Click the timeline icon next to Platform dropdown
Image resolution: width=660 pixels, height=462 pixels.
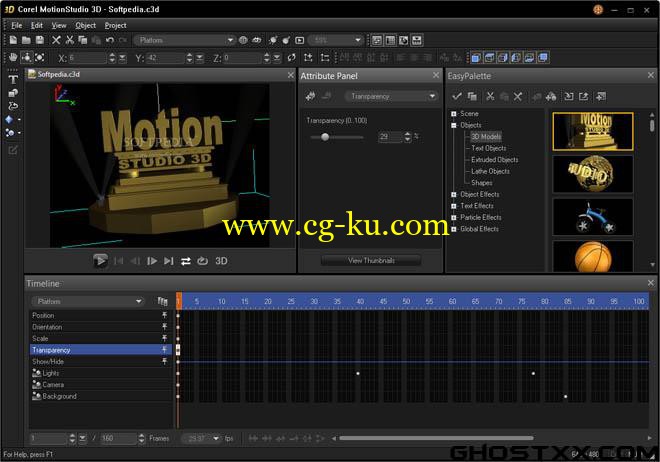pyautogui.click(x=162, y=301)
